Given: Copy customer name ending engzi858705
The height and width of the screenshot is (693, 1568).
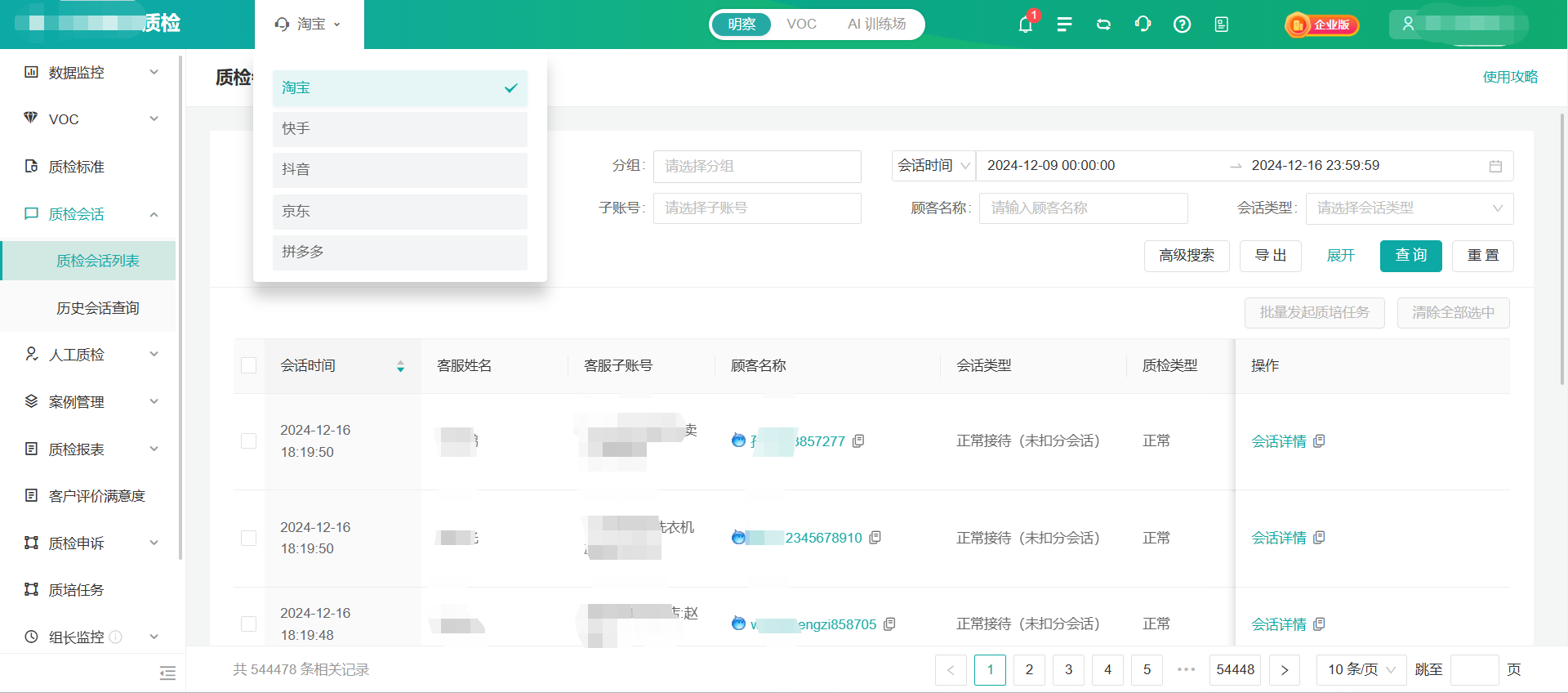Looking at the screenshot, I should coord(890,624).
